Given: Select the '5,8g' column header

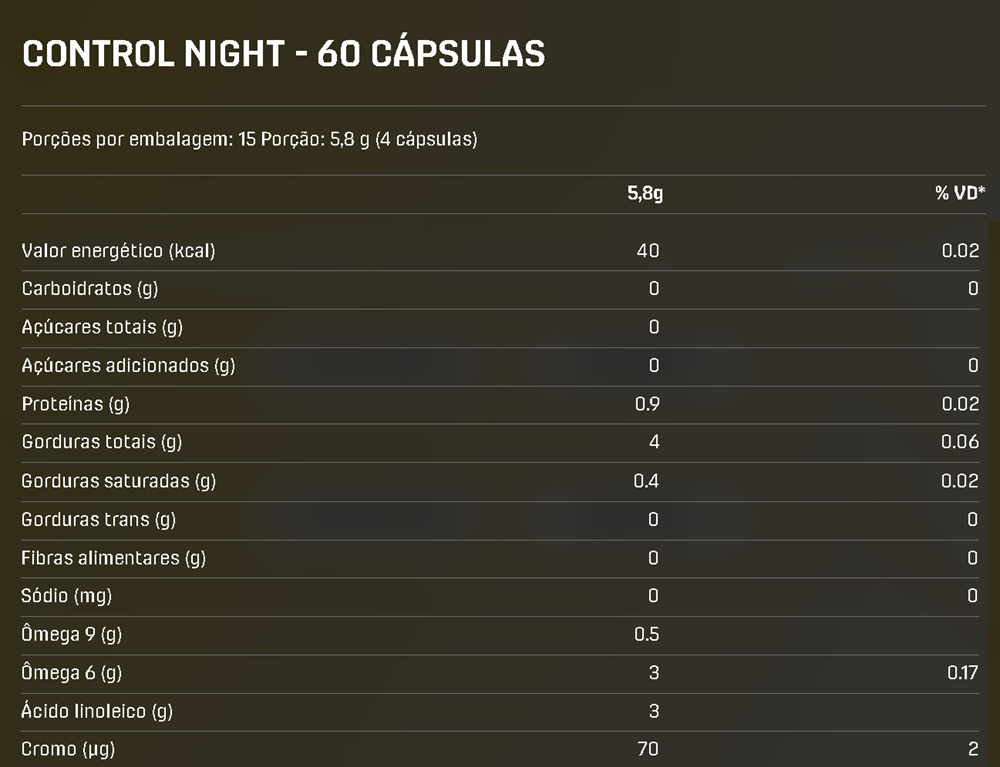Looking at the screenshot, I should coord(645,194).
